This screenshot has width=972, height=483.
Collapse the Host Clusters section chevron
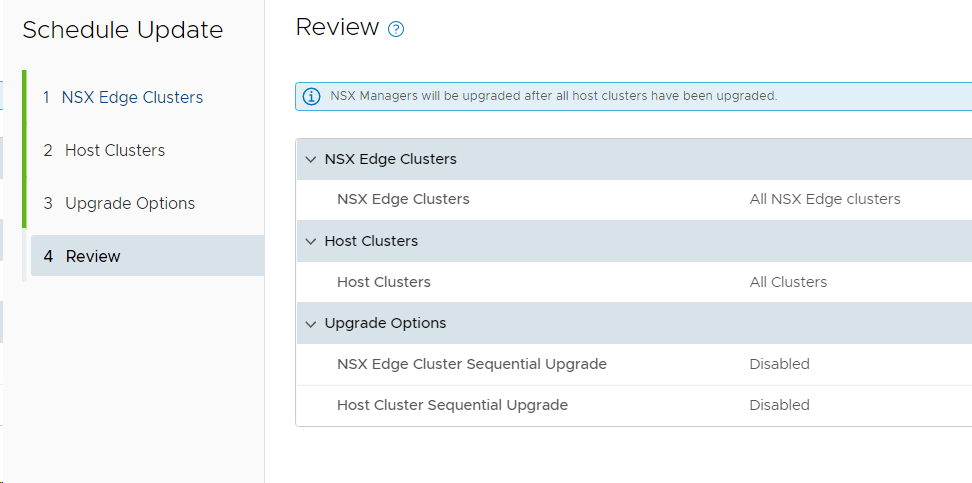311,241
